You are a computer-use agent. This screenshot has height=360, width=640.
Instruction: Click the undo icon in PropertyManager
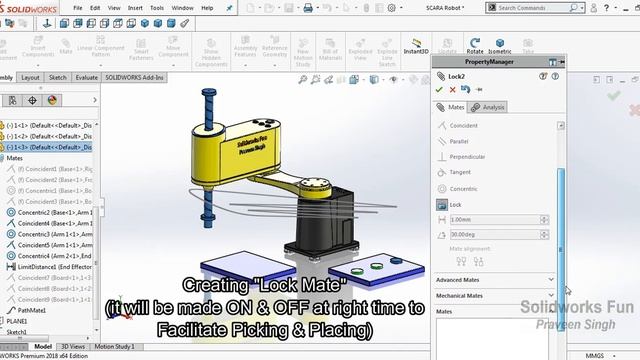coord(465,89)
